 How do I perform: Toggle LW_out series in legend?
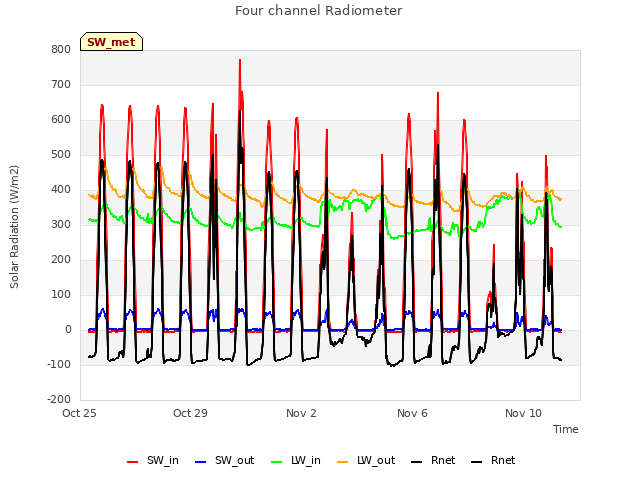(x=366, y=460)
